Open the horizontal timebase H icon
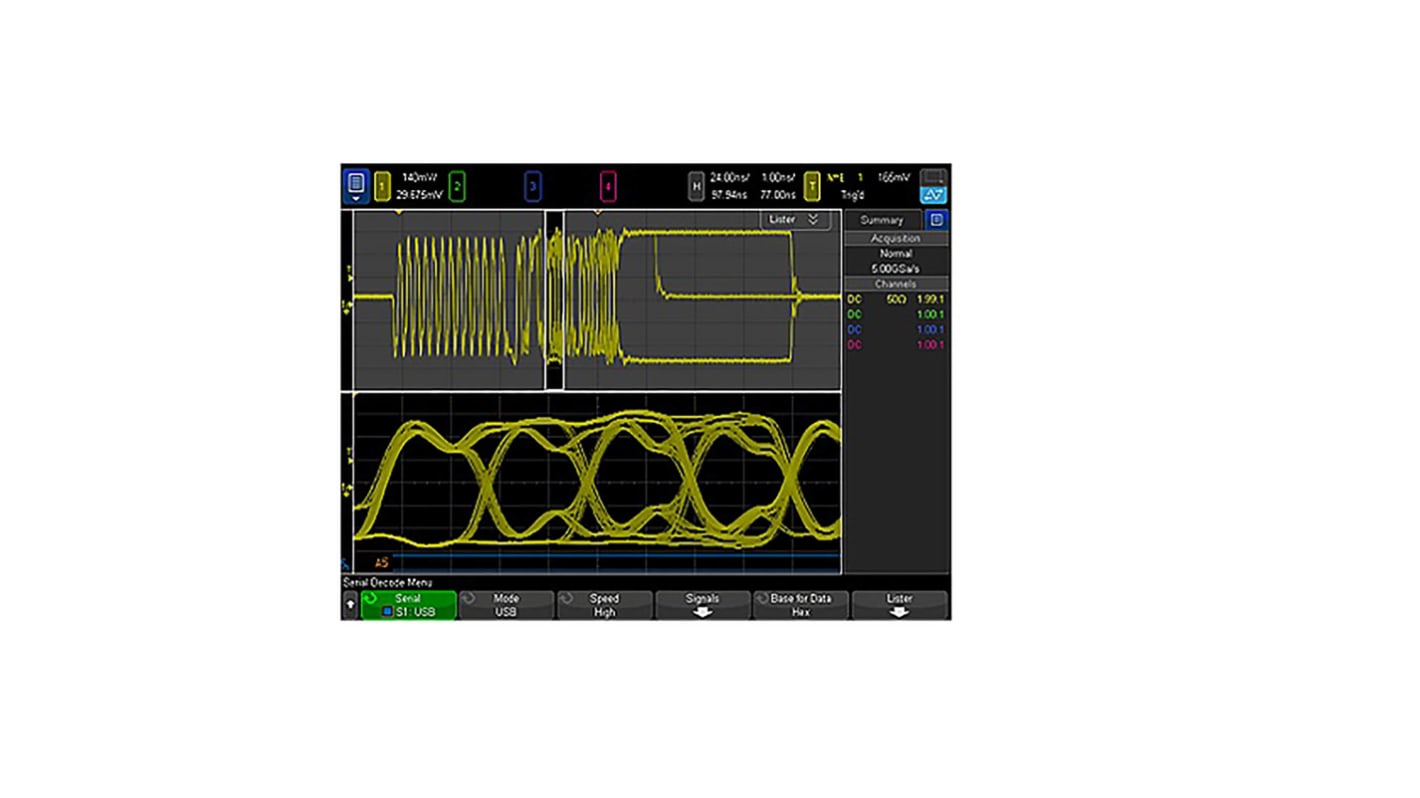The width and height of the screenshot is (1420, 798). (697, 185)
